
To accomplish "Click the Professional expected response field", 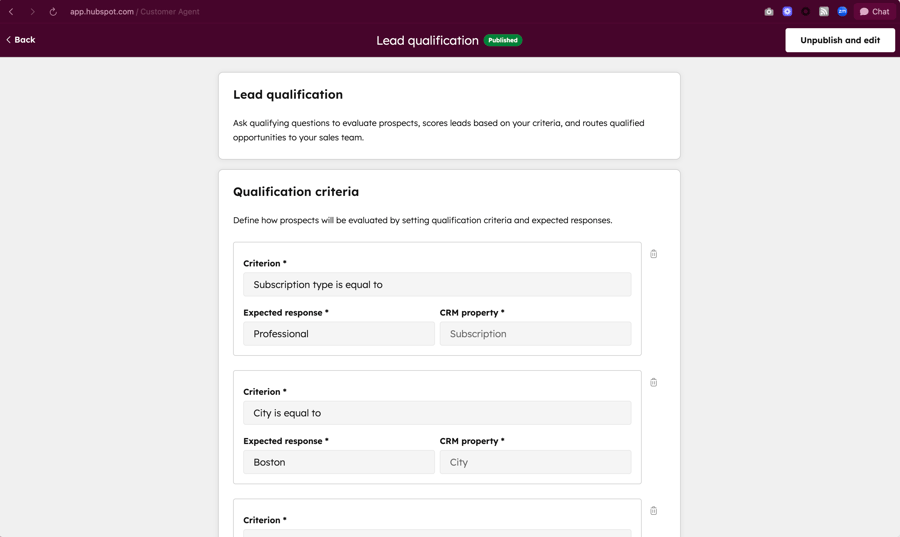I will point(338,334).
